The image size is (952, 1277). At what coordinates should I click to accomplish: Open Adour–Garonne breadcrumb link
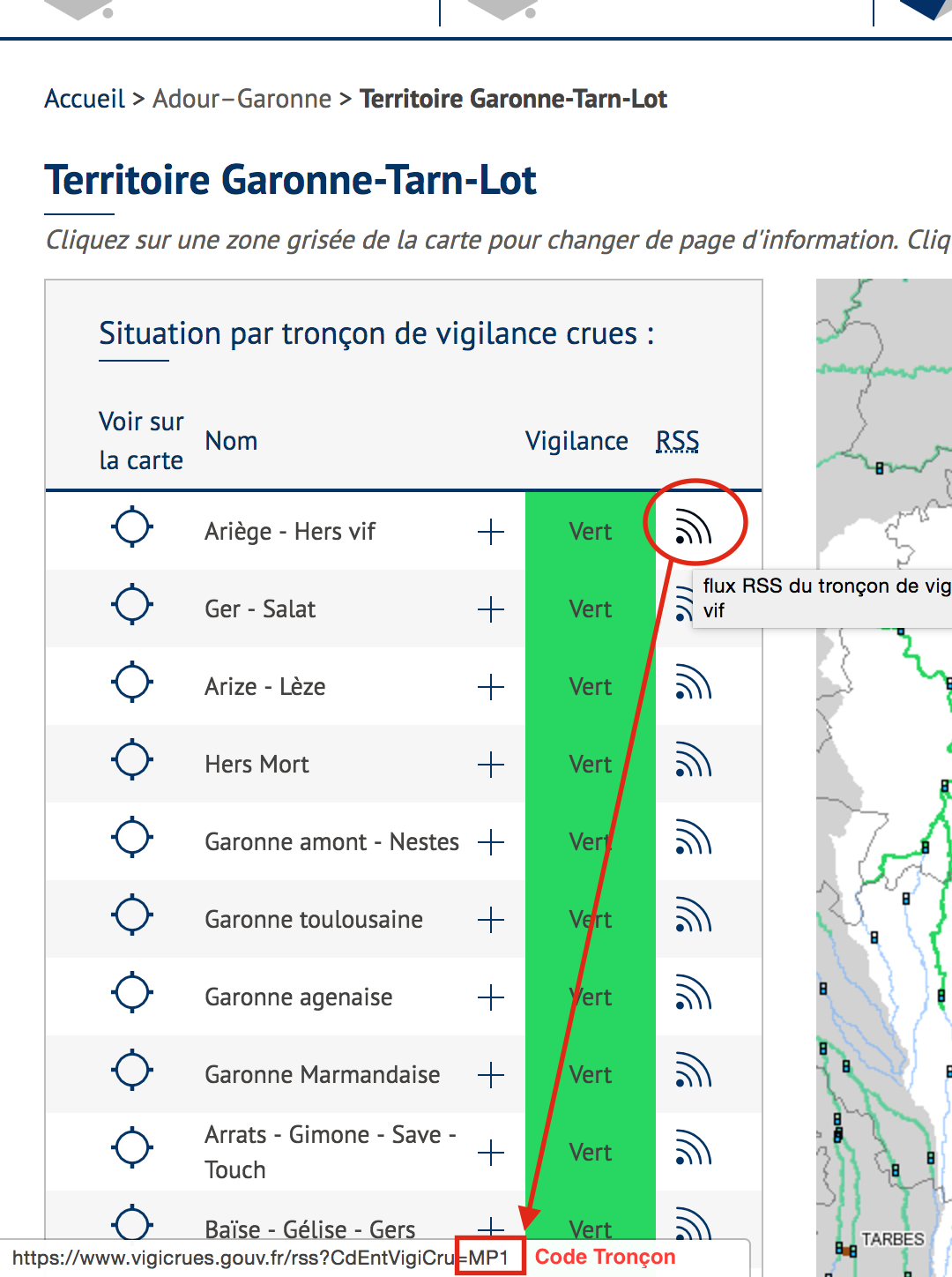242,99
